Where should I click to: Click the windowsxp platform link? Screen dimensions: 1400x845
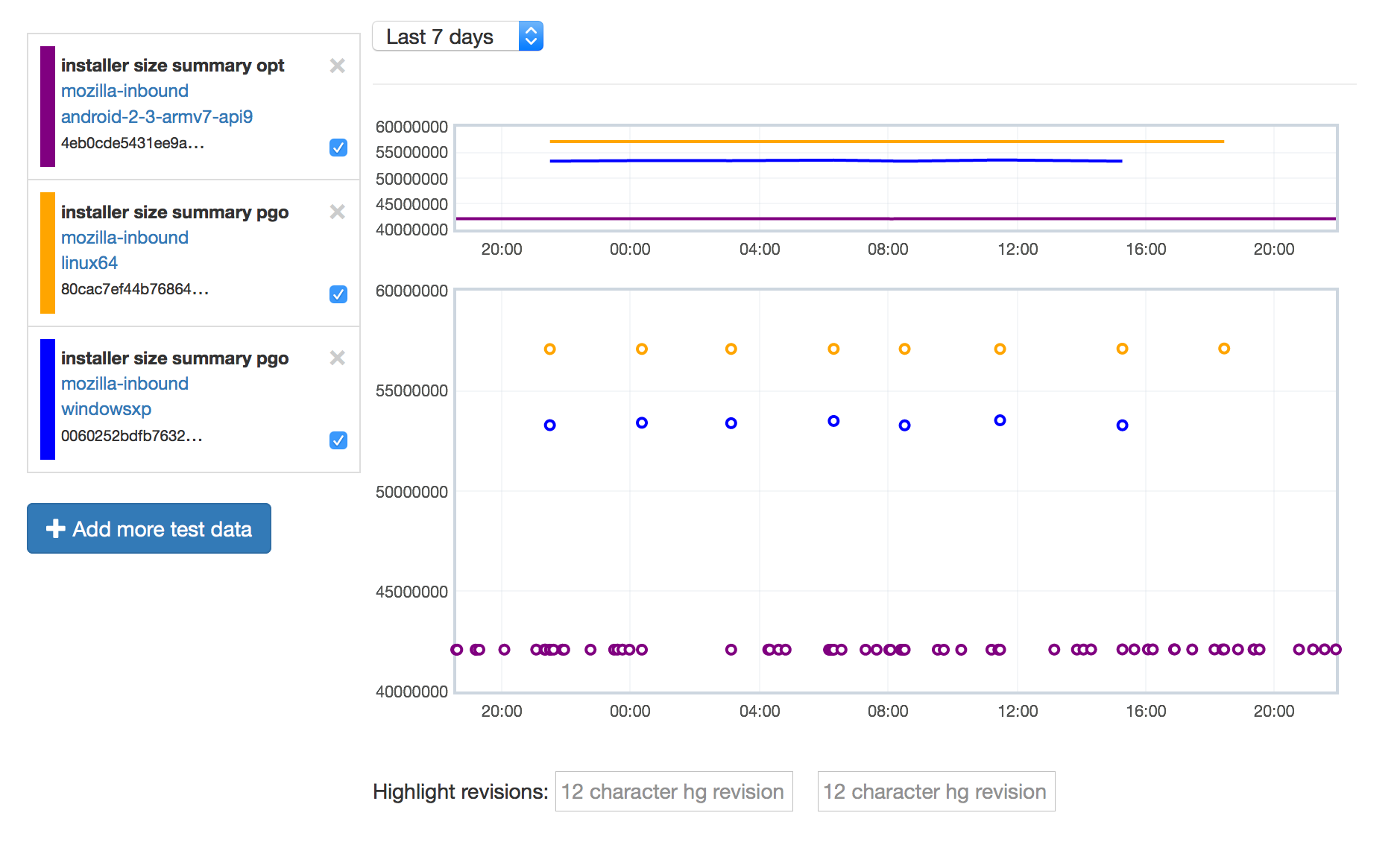[106, 409]
